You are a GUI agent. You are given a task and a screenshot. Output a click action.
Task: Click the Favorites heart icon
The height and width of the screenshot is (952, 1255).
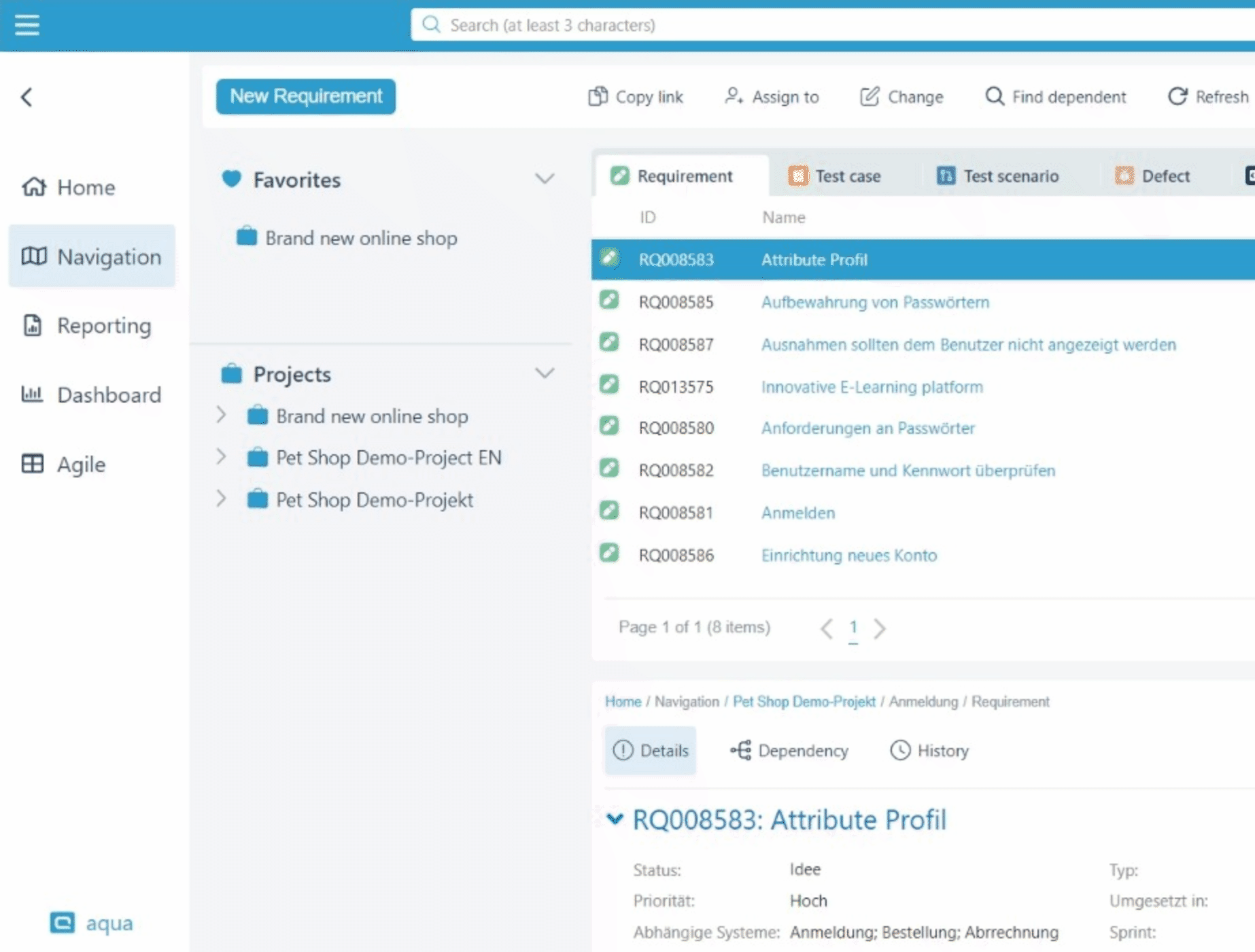(232, 180)
